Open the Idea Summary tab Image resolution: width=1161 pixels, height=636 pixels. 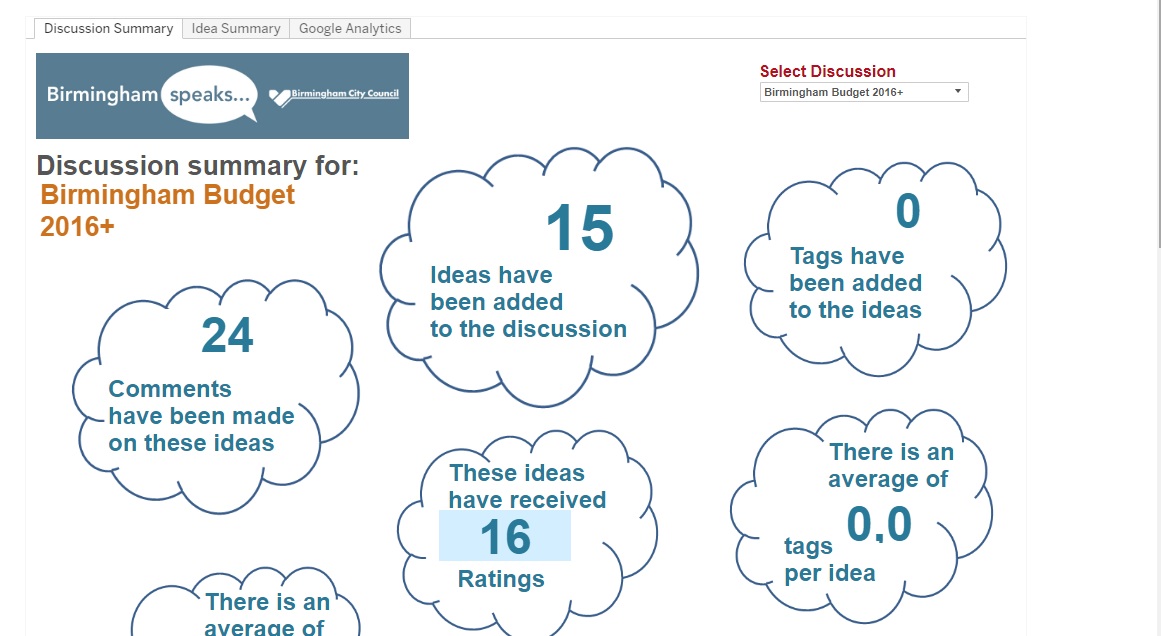click(235, 28)
